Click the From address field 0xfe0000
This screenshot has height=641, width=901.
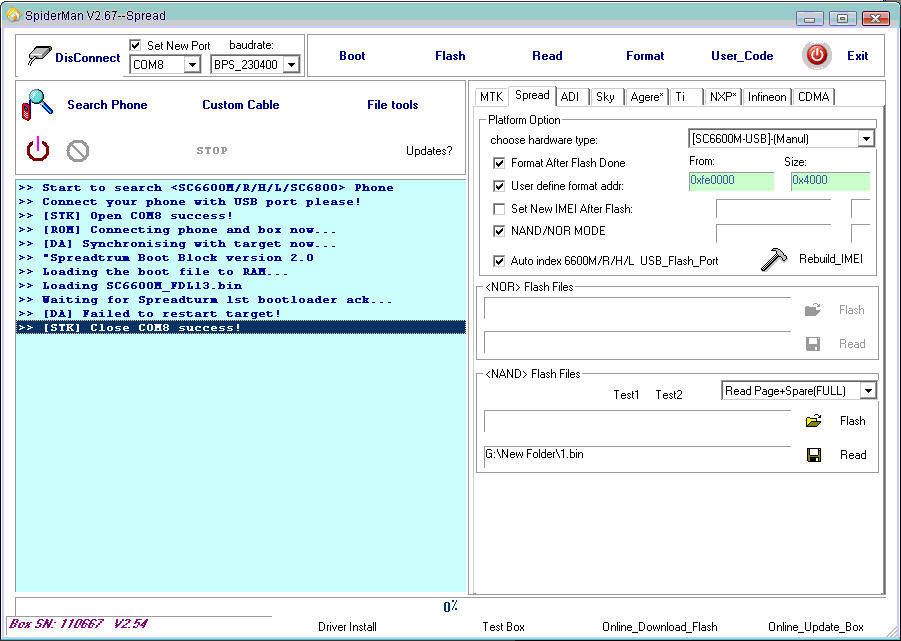click(x=731, y=180)
